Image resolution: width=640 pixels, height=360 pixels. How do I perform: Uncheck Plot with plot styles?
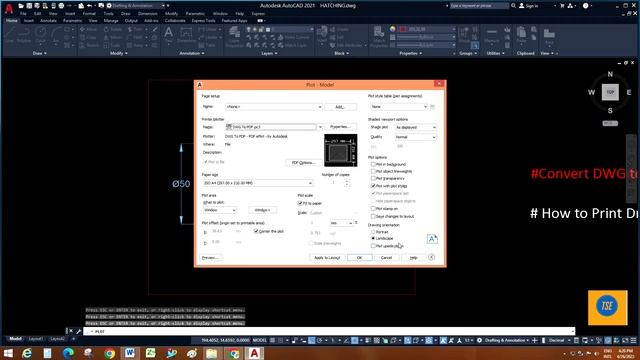(373, 186)
